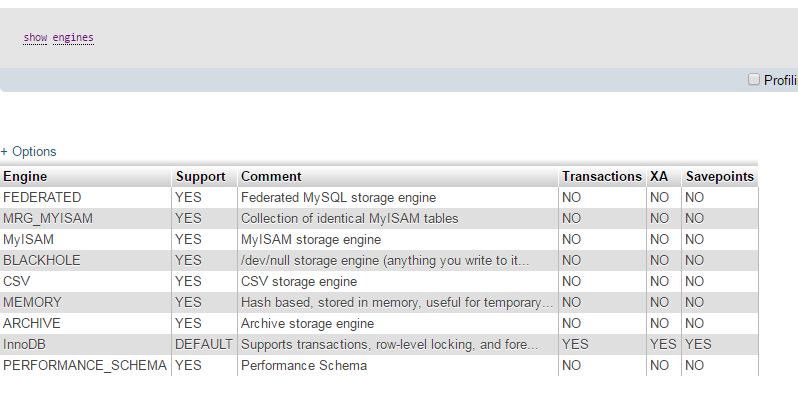Click the 'engines' keyword in query
This screenshot has width=798, height=396.
tap(73, 38)
